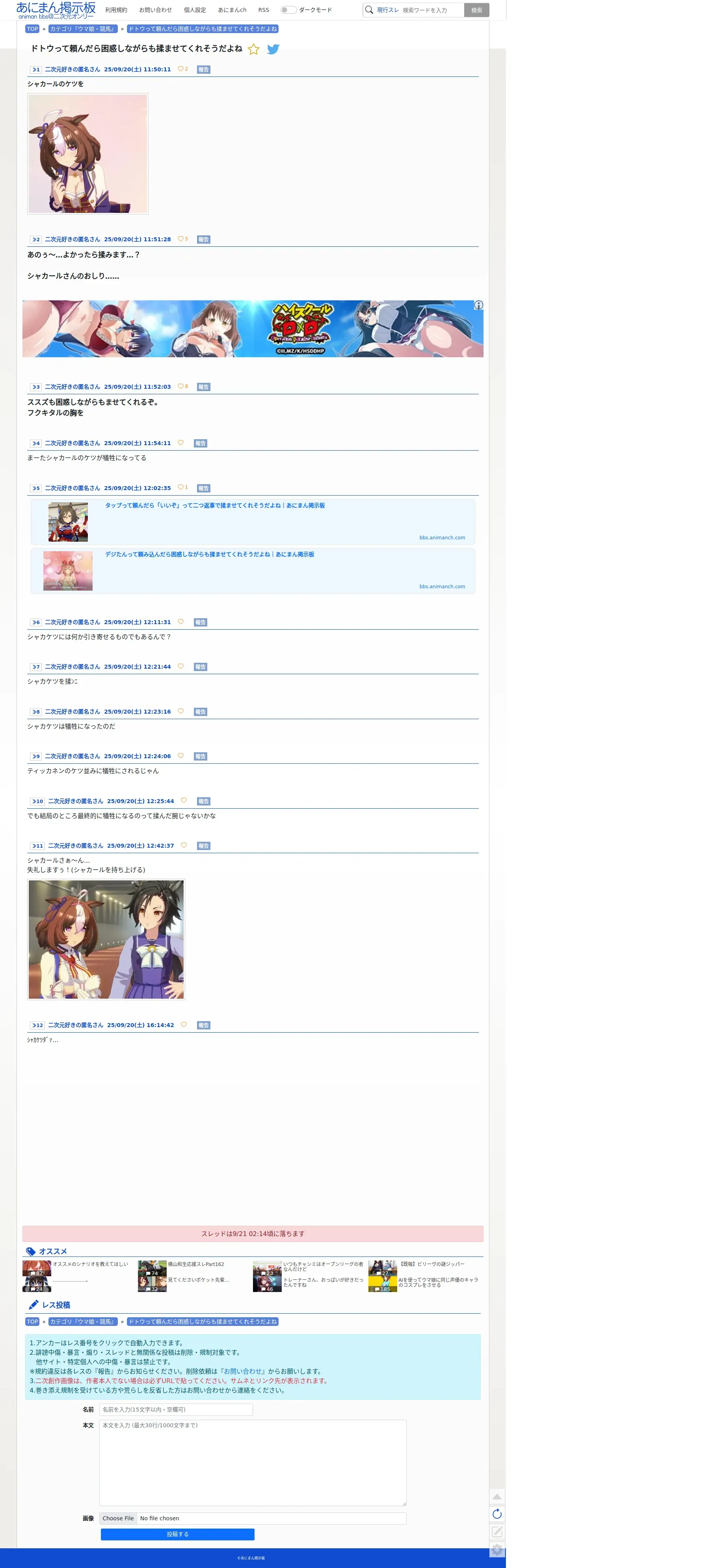Viewport: 714px width, 1568px height.
Task: Focus the 名前 name input field
Action: (x=176, y=1409)
